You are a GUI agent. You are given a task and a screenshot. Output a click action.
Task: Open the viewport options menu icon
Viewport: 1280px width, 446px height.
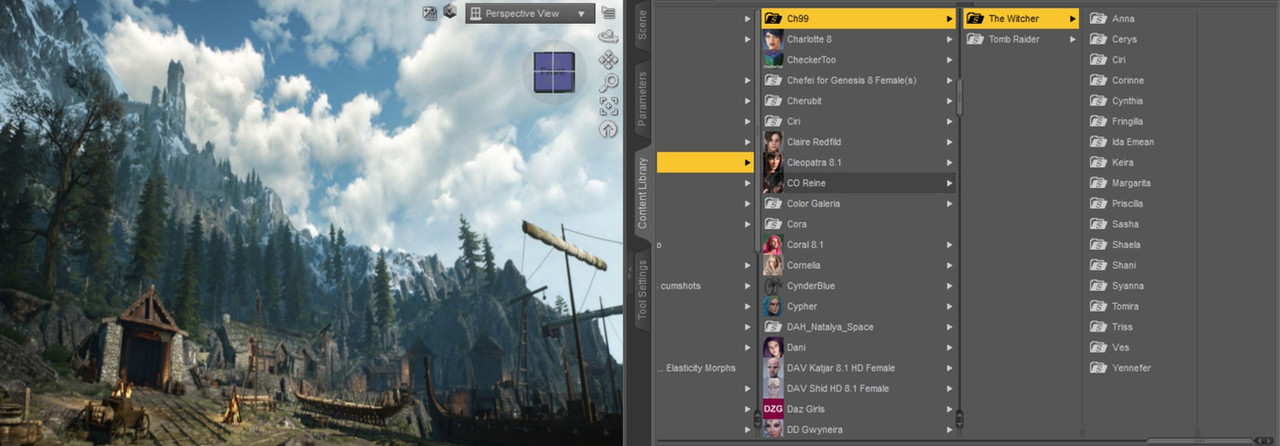608,13
